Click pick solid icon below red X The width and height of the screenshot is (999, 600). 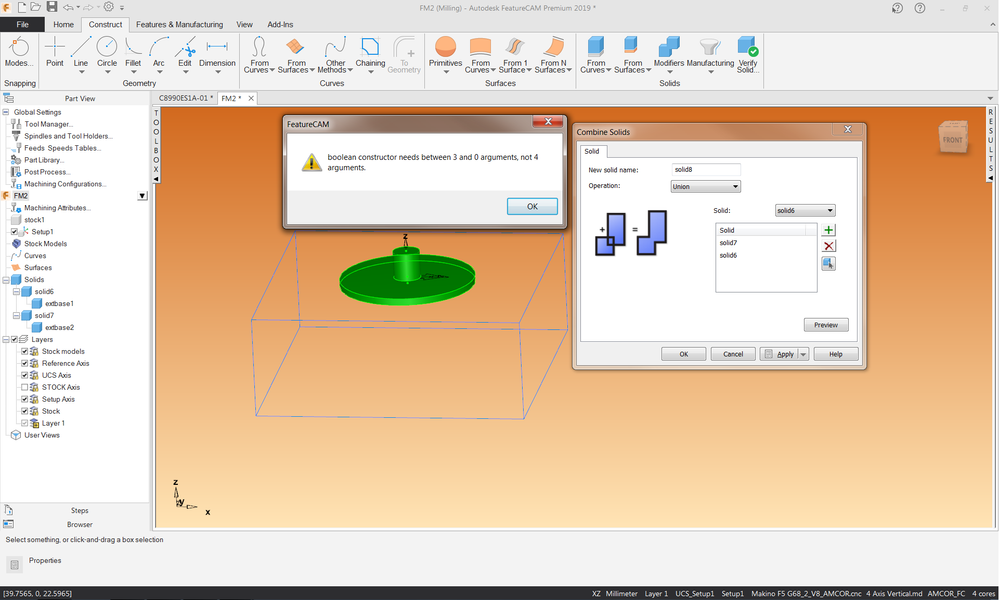pos(828,263)
